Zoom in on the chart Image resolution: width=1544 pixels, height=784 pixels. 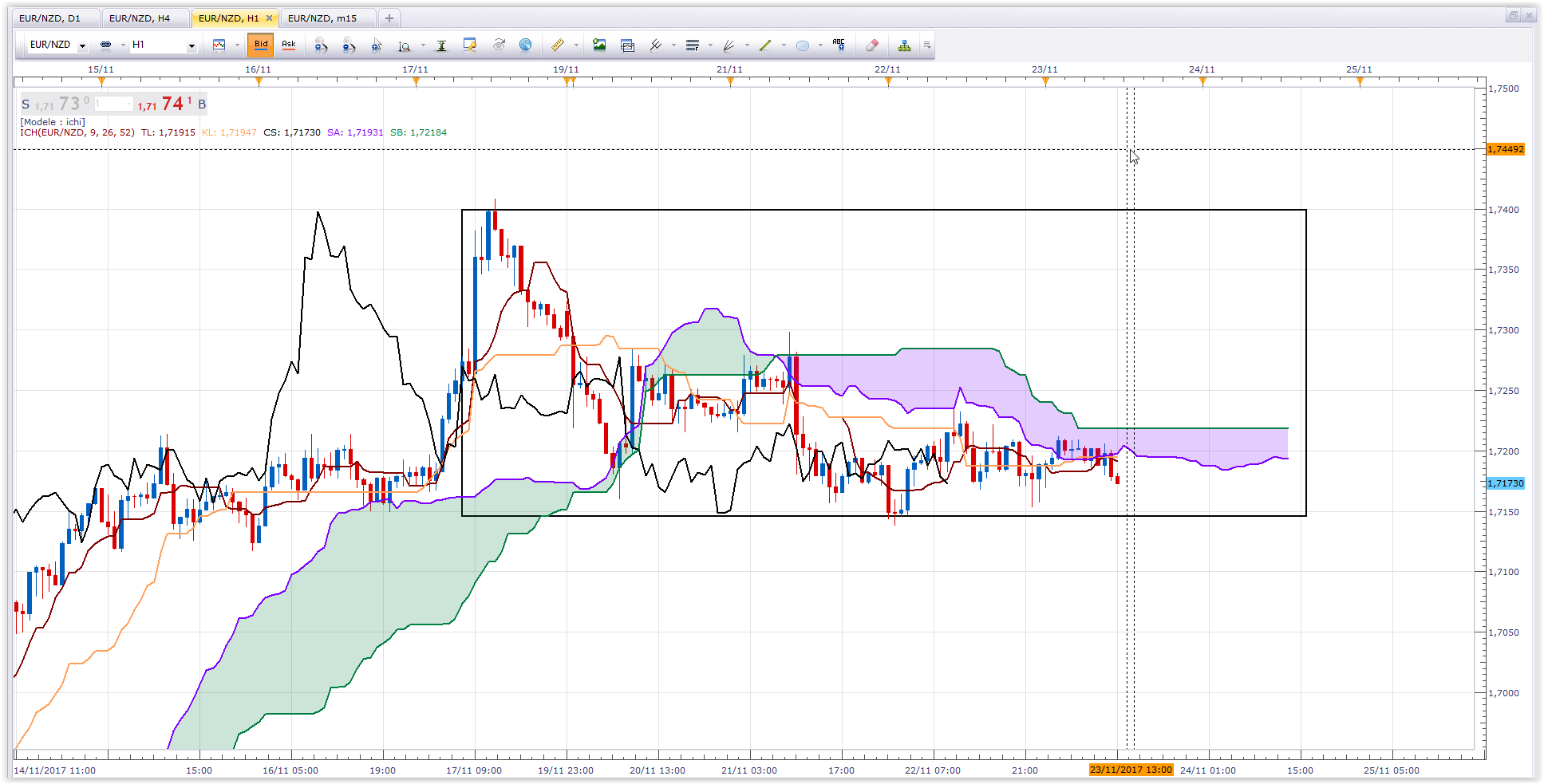pos(321,45)
